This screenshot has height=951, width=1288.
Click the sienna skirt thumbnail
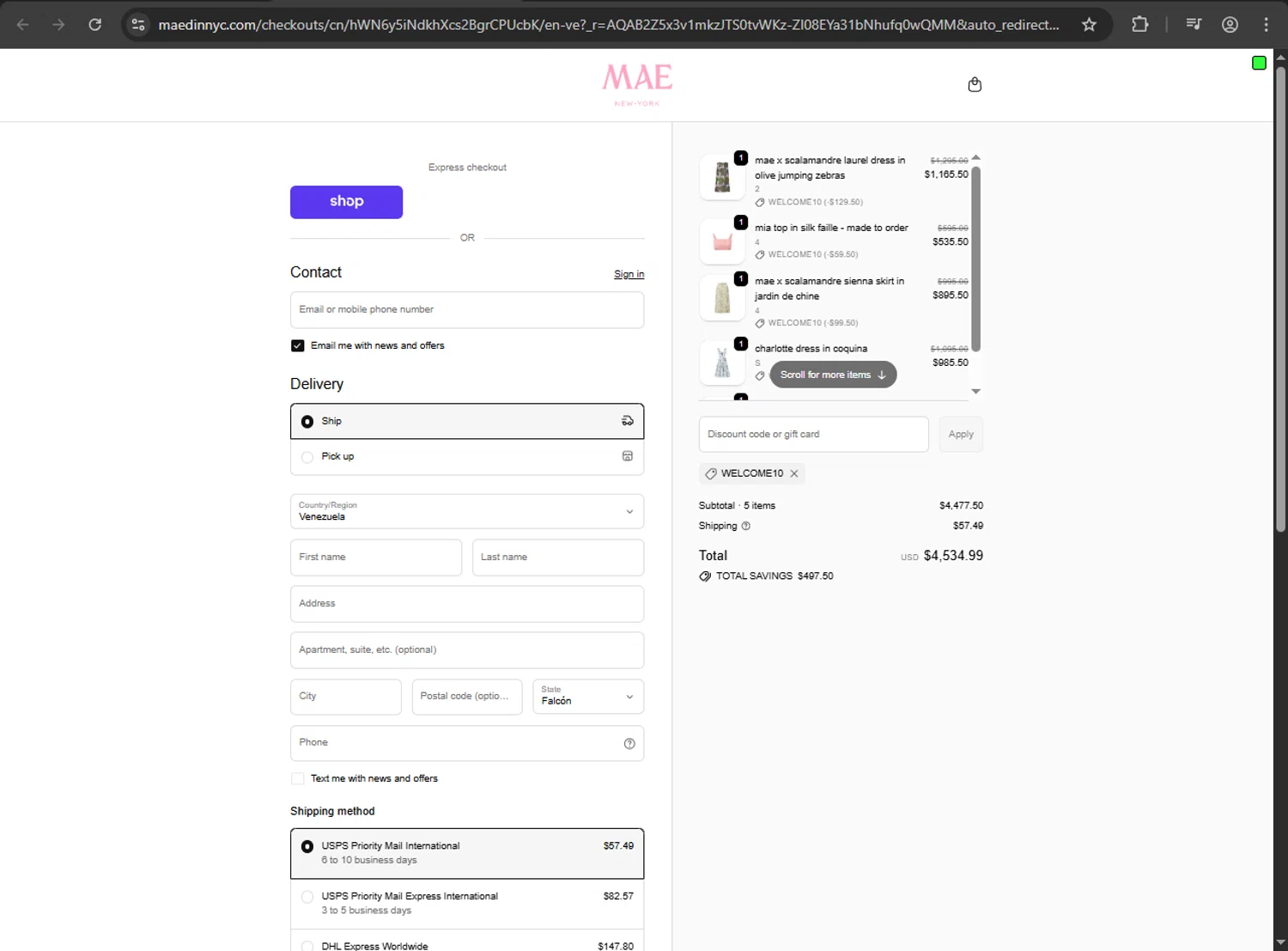coord(722,298)
